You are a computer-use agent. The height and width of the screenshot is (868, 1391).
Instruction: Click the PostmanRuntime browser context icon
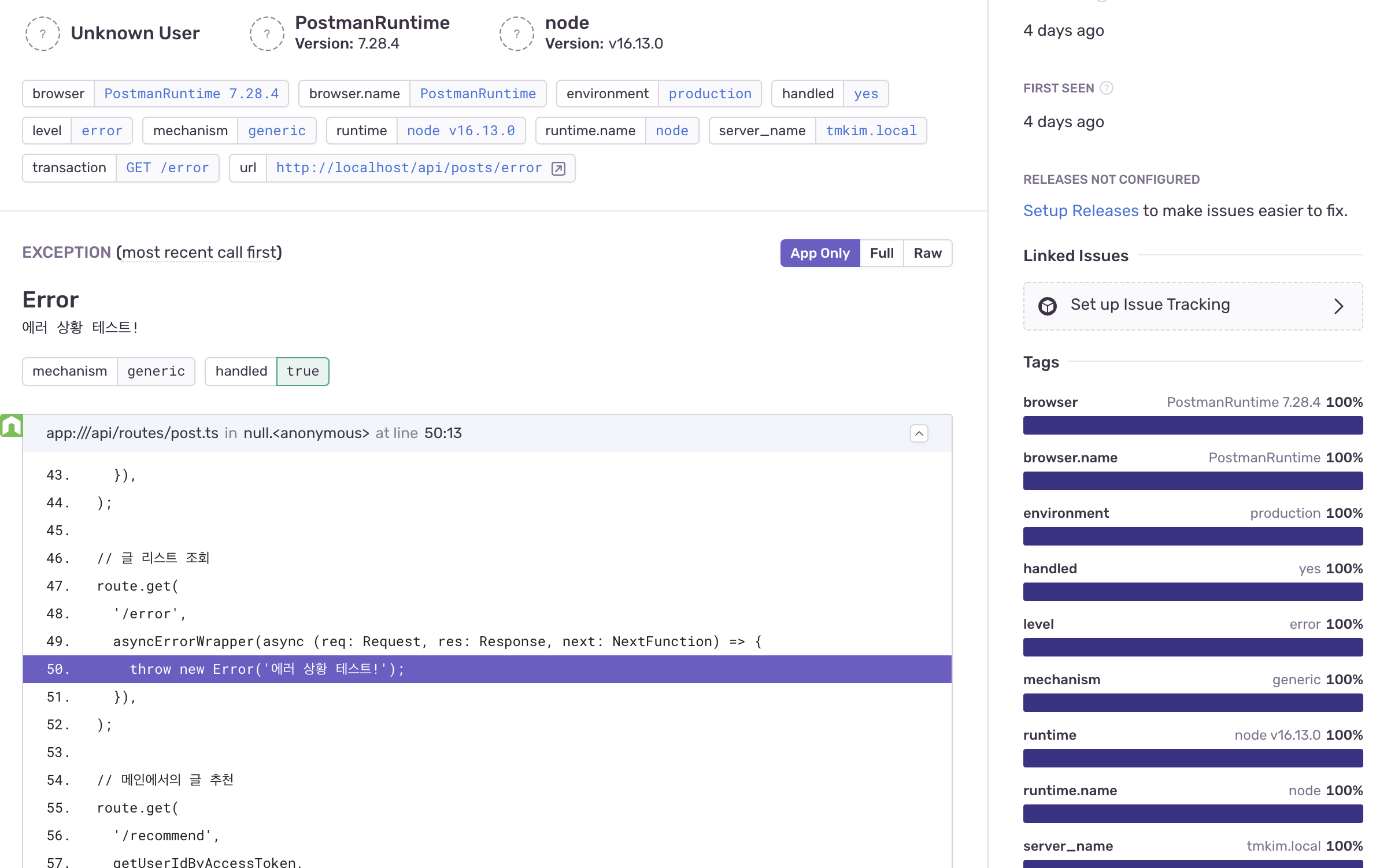click(x=267, y=34)
